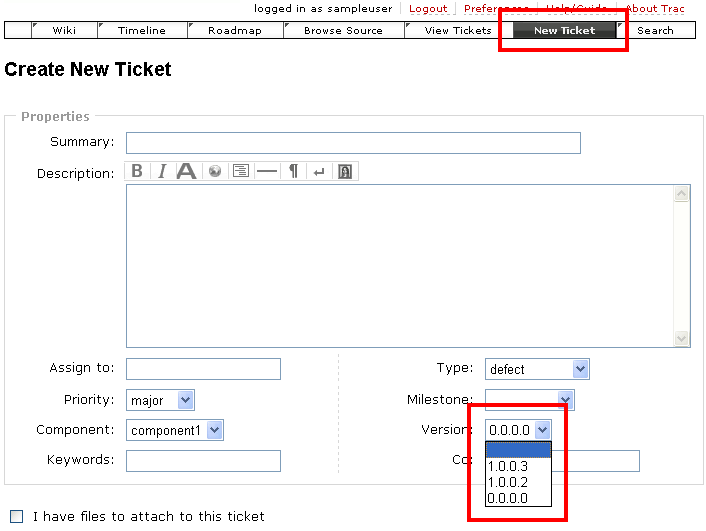706x531 pixels.
Task: Insert a link with the globe icon
Action: coord(214,171)
